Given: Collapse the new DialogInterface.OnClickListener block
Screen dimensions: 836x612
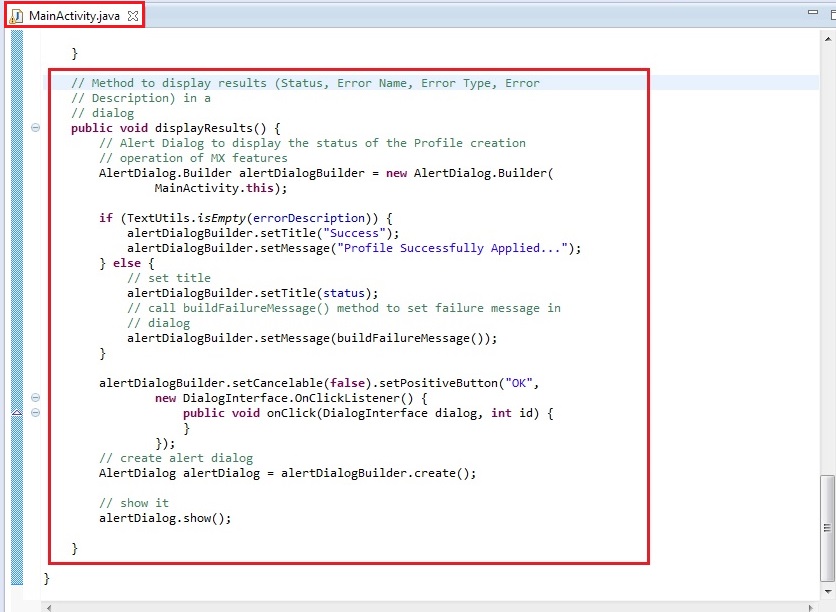Looking at the screenshot, I should tap(36, 398).
